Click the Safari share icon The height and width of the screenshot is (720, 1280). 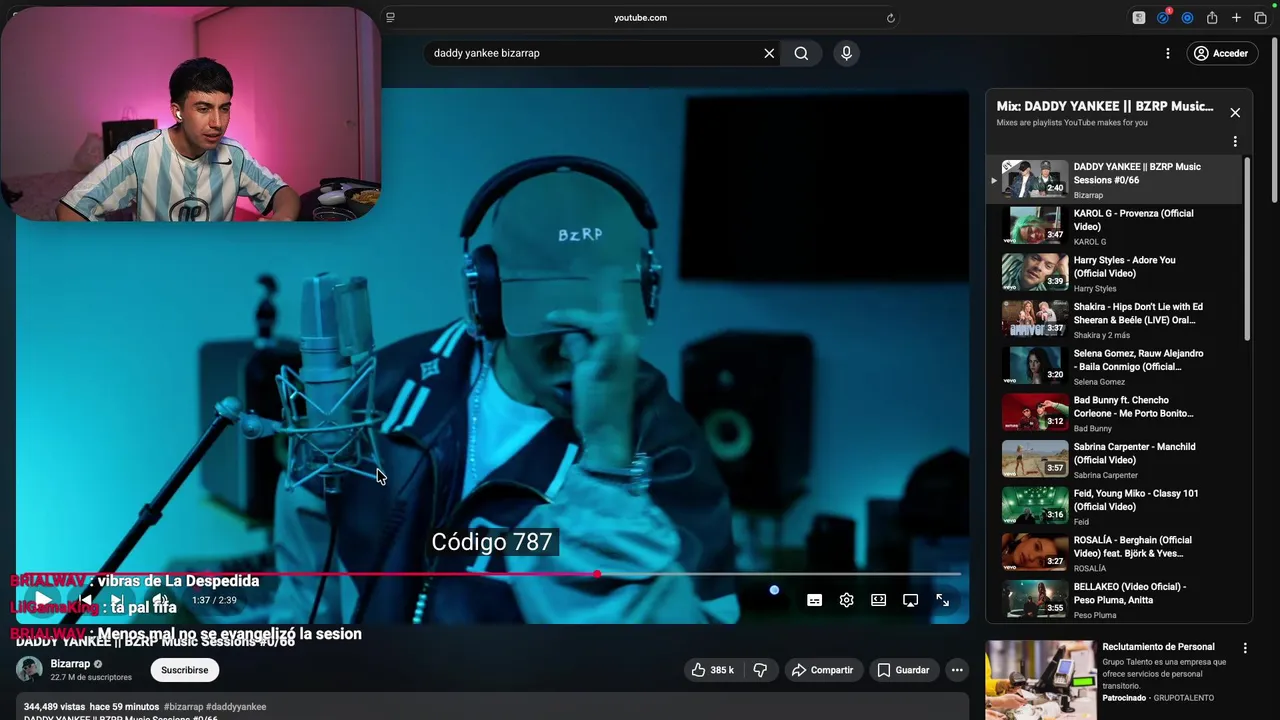click(x=1212, y=17)
